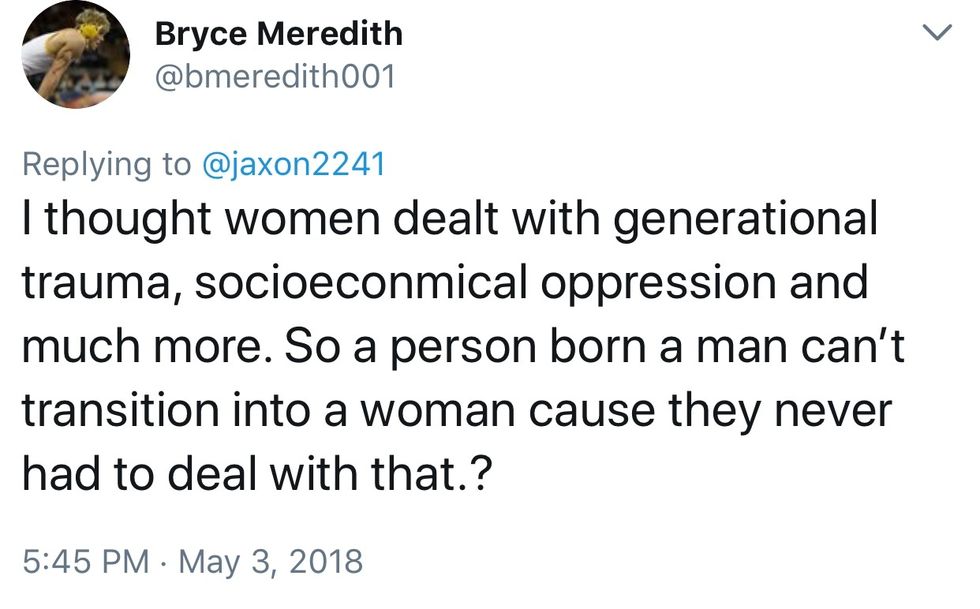The width and height of the screenshot is (980, 609).
Task: Click the May 3, 2018 date
Action: pos(271,560)
